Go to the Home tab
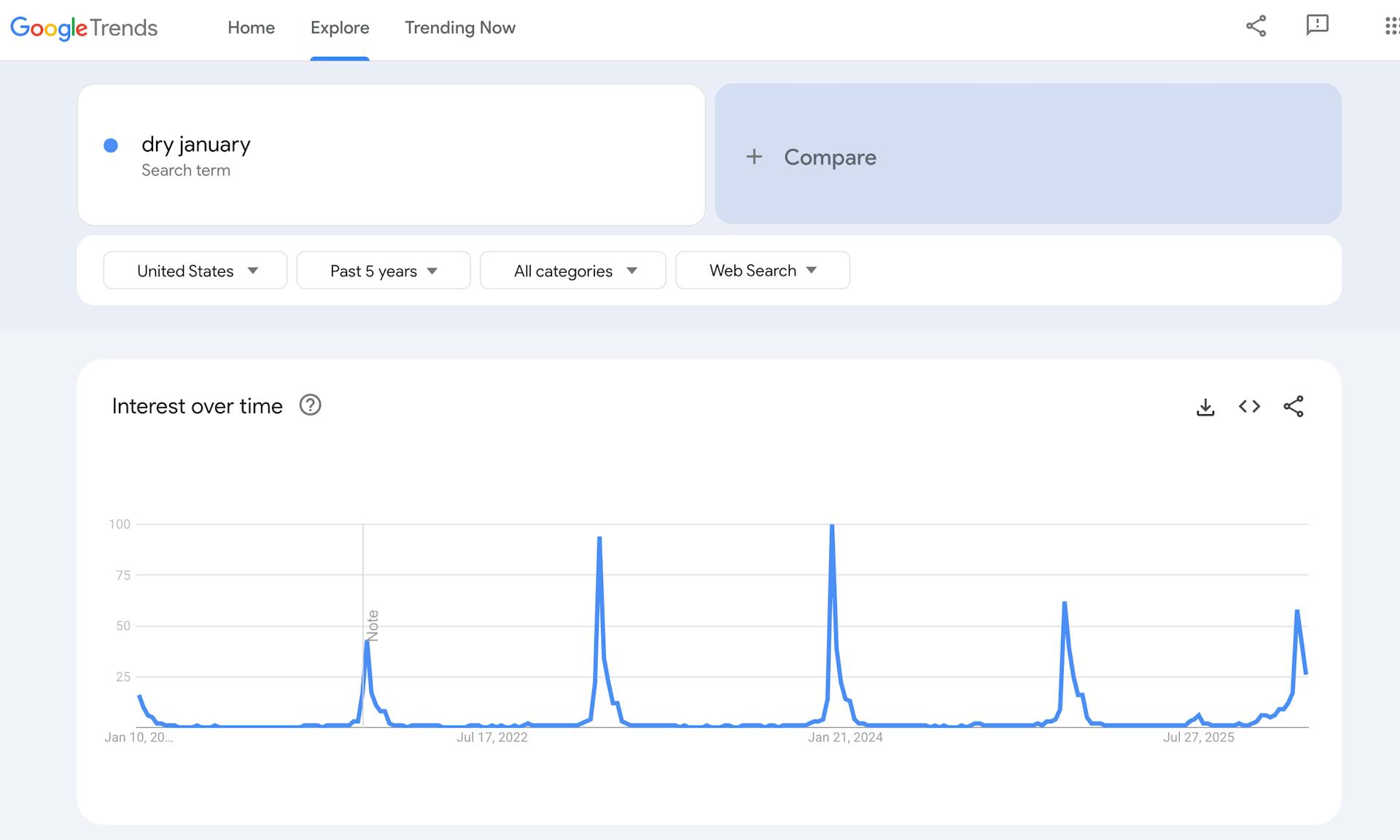The width and height of the screenshot is (1400, 840). 251,28
